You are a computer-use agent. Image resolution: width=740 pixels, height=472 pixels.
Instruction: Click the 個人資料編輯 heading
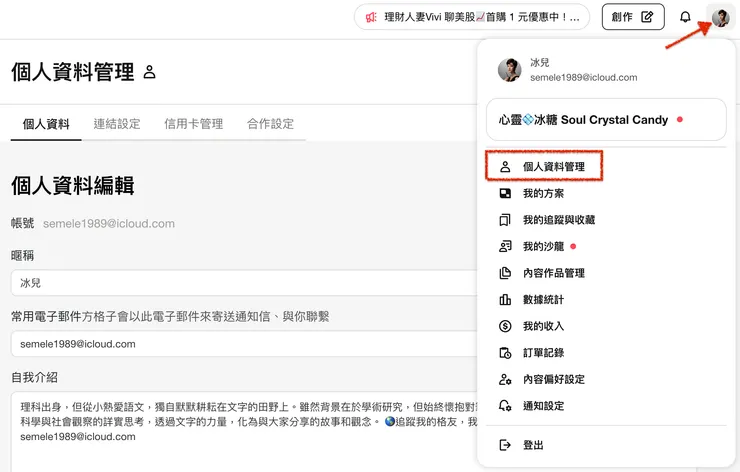click(x=73, y=185)
